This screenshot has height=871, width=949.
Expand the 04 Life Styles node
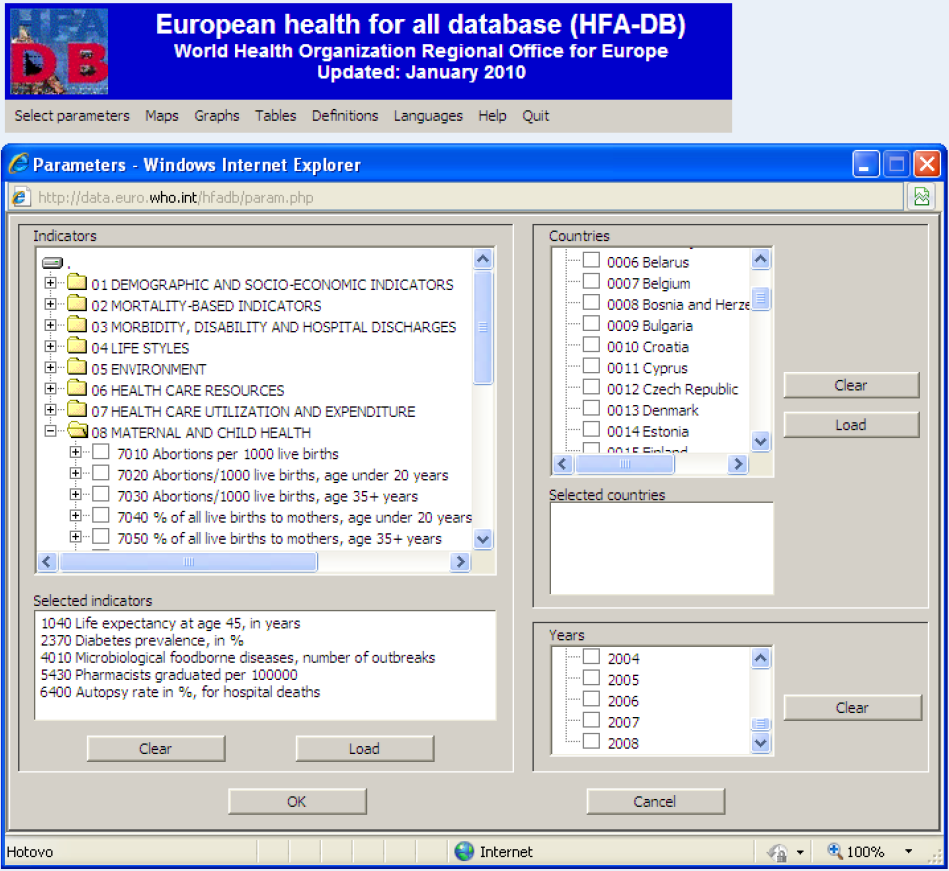51,346
